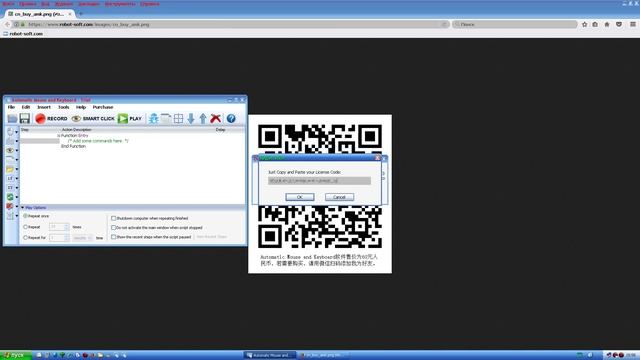
Task: Click the browser home icon
Action: click(x=607, y=24)
